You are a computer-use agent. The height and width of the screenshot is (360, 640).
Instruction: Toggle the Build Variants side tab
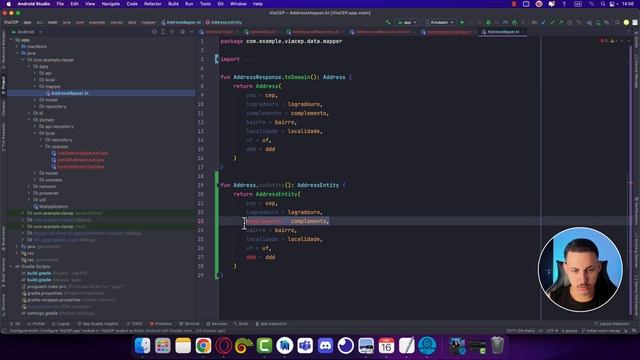point(3,271)
